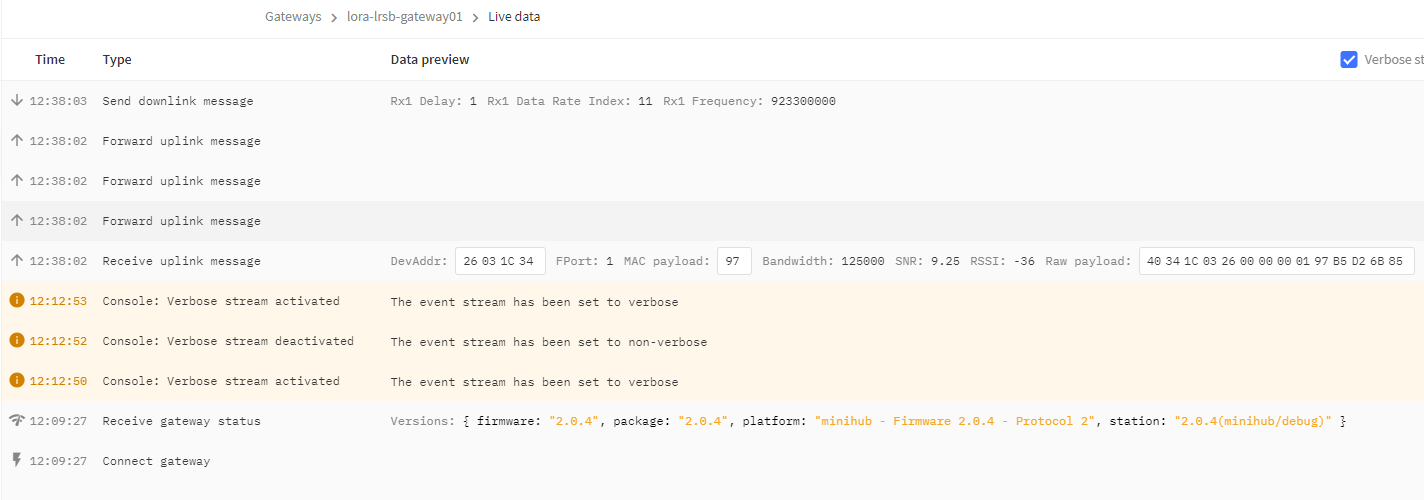Open the Gateways breadcrumb link
Image resolution: width=1424 pixels, height=500 pixels.
[x=293, y=17]
